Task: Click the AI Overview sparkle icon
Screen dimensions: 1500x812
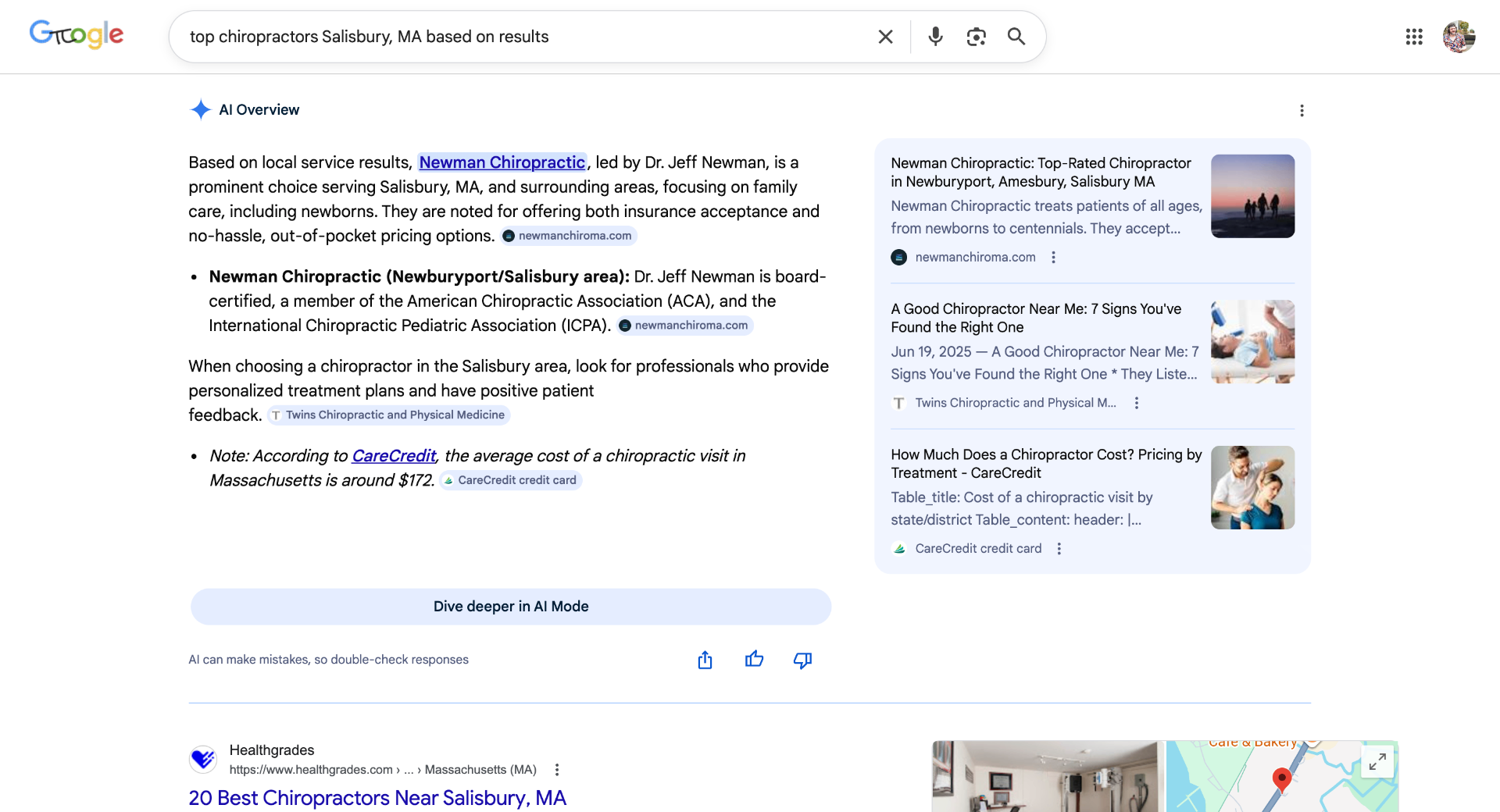Action: tap(201, 109)
